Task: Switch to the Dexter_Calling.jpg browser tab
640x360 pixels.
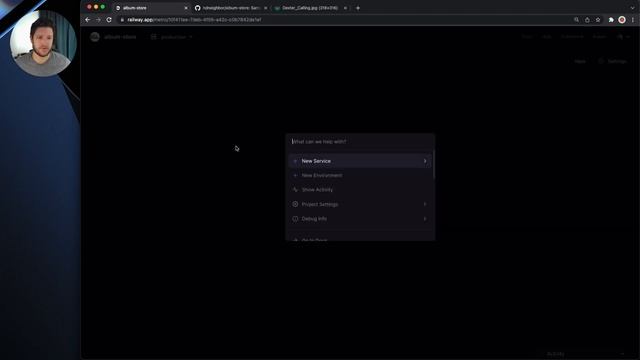Action: pos(309,8)
